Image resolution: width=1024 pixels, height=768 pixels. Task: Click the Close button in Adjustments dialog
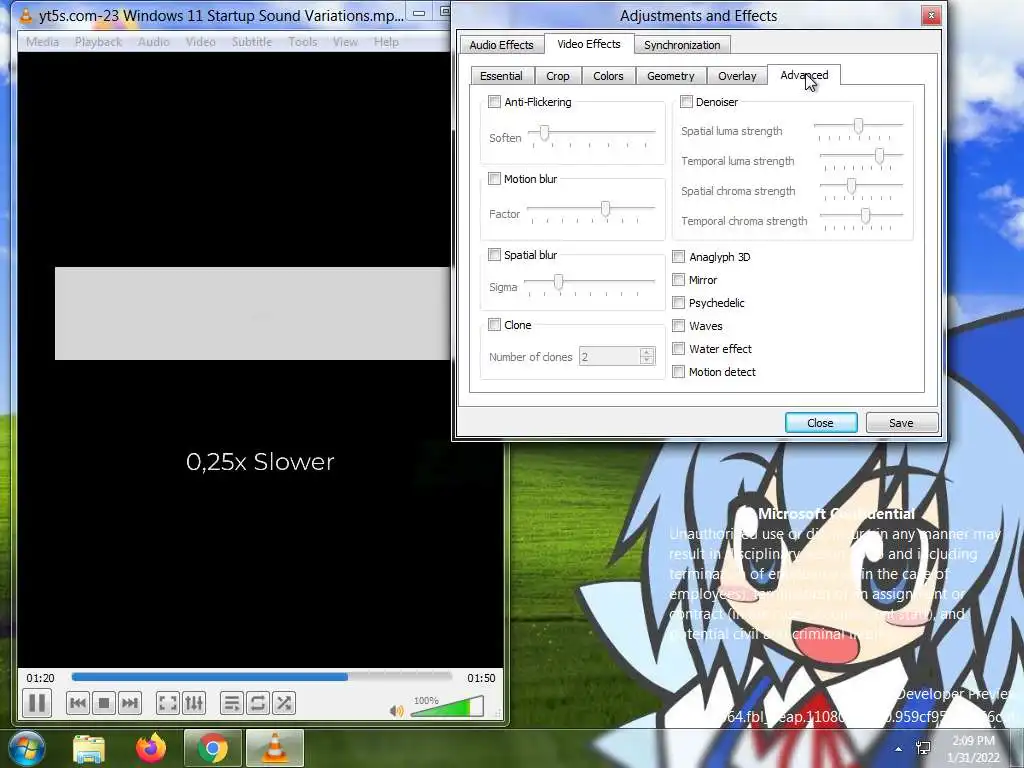point(821,423)
